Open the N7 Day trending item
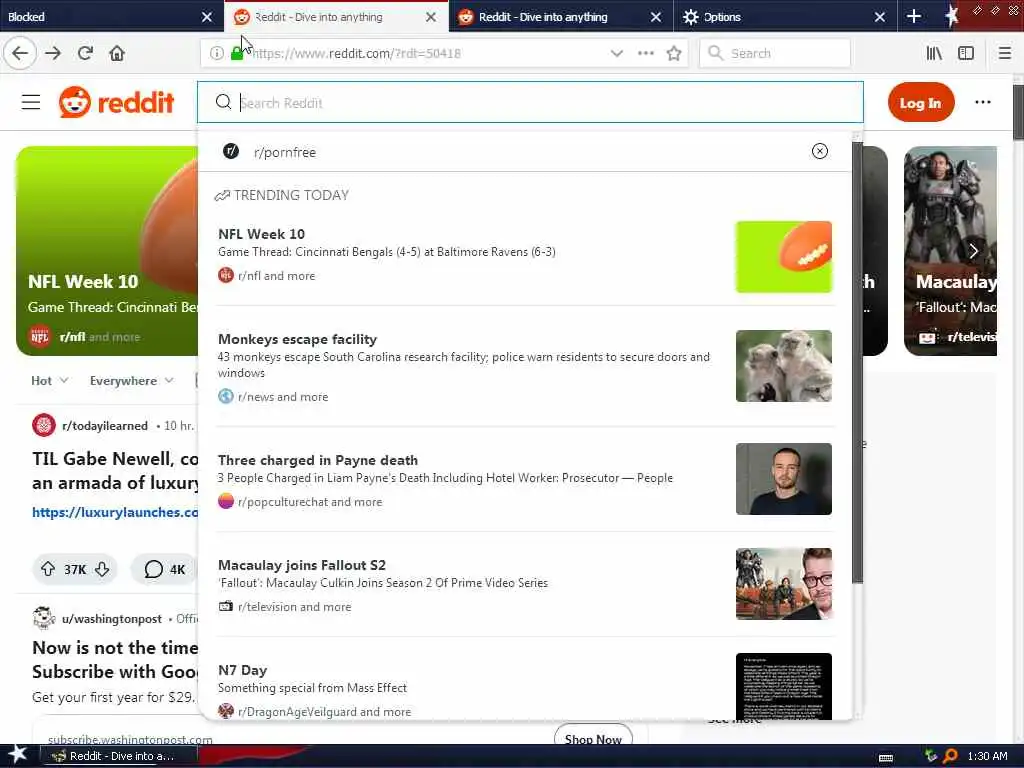Screen dimensions: 1024x768 click(524, 687)
